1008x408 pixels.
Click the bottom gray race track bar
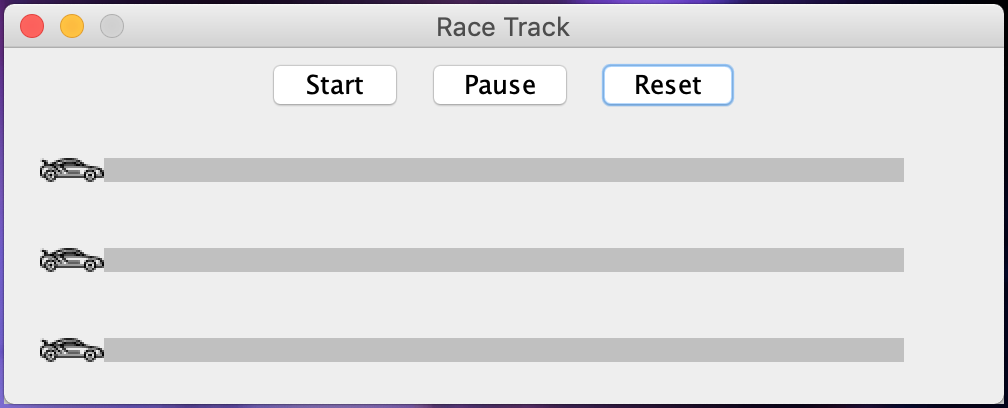(504, 350)
